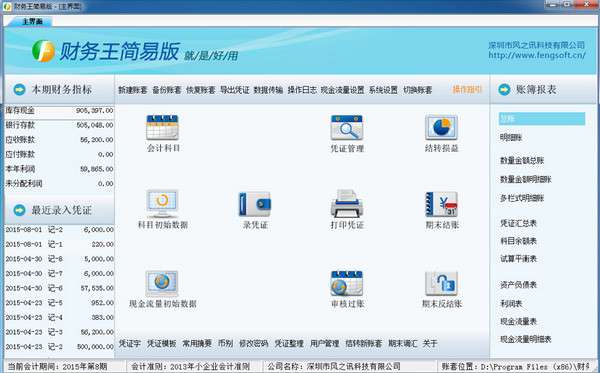The height and width of the screenshot is (373, 600).
Task: Click 新建账套 in top menu
Action: coord(133,90)
